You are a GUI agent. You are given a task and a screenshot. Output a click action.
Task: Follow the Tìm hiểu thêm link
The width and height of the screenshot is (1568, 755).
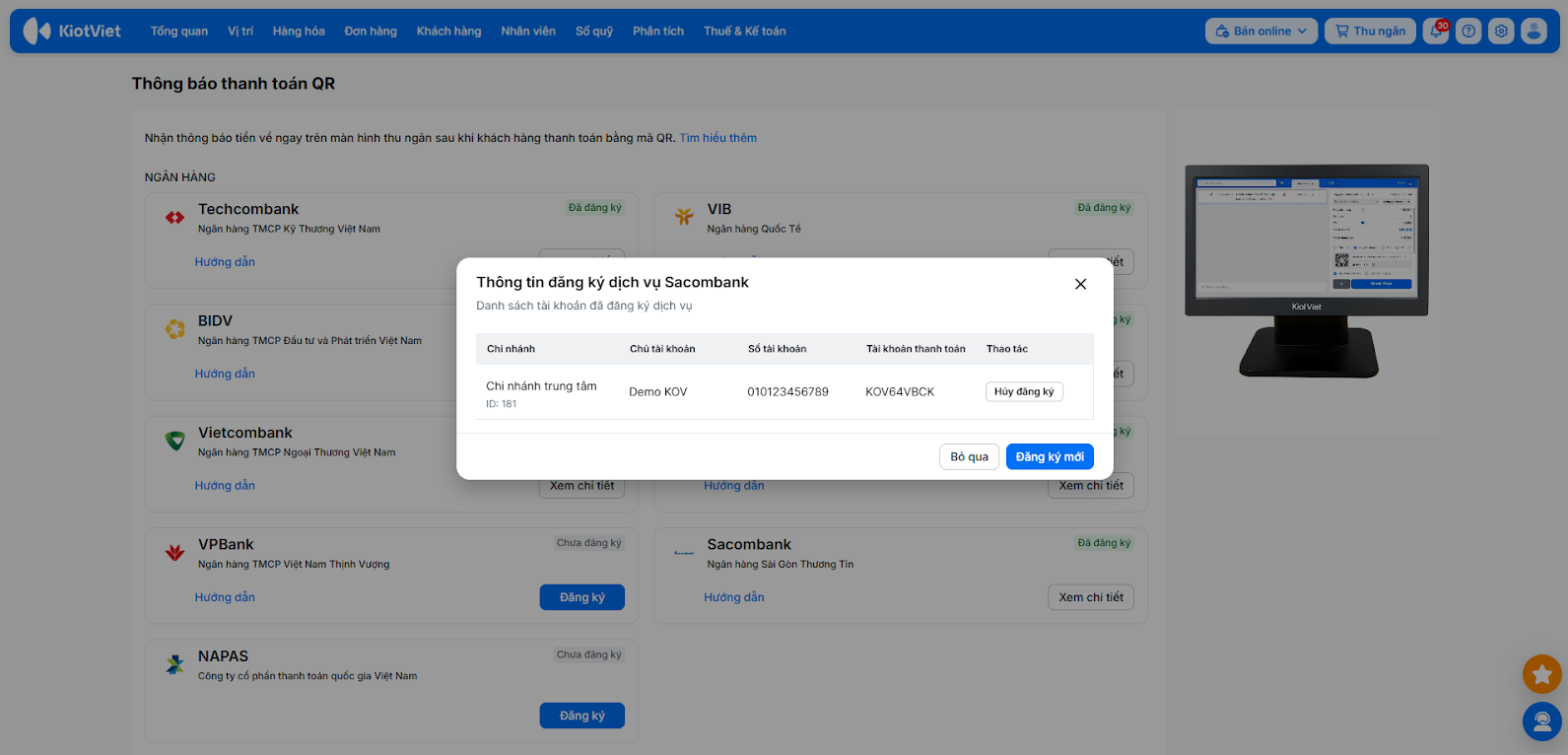[x=718, y=138]
